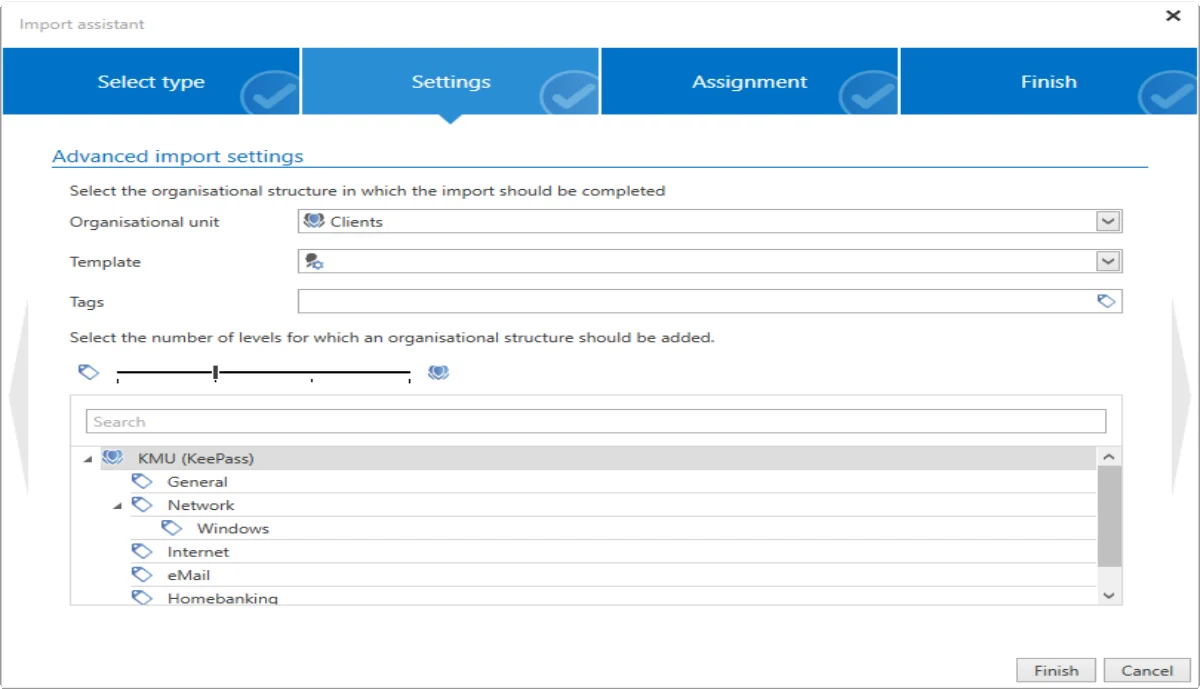1200x689 pixels.
Task: Click the tag icon beside Internet
Action: (x=142, y=551)
